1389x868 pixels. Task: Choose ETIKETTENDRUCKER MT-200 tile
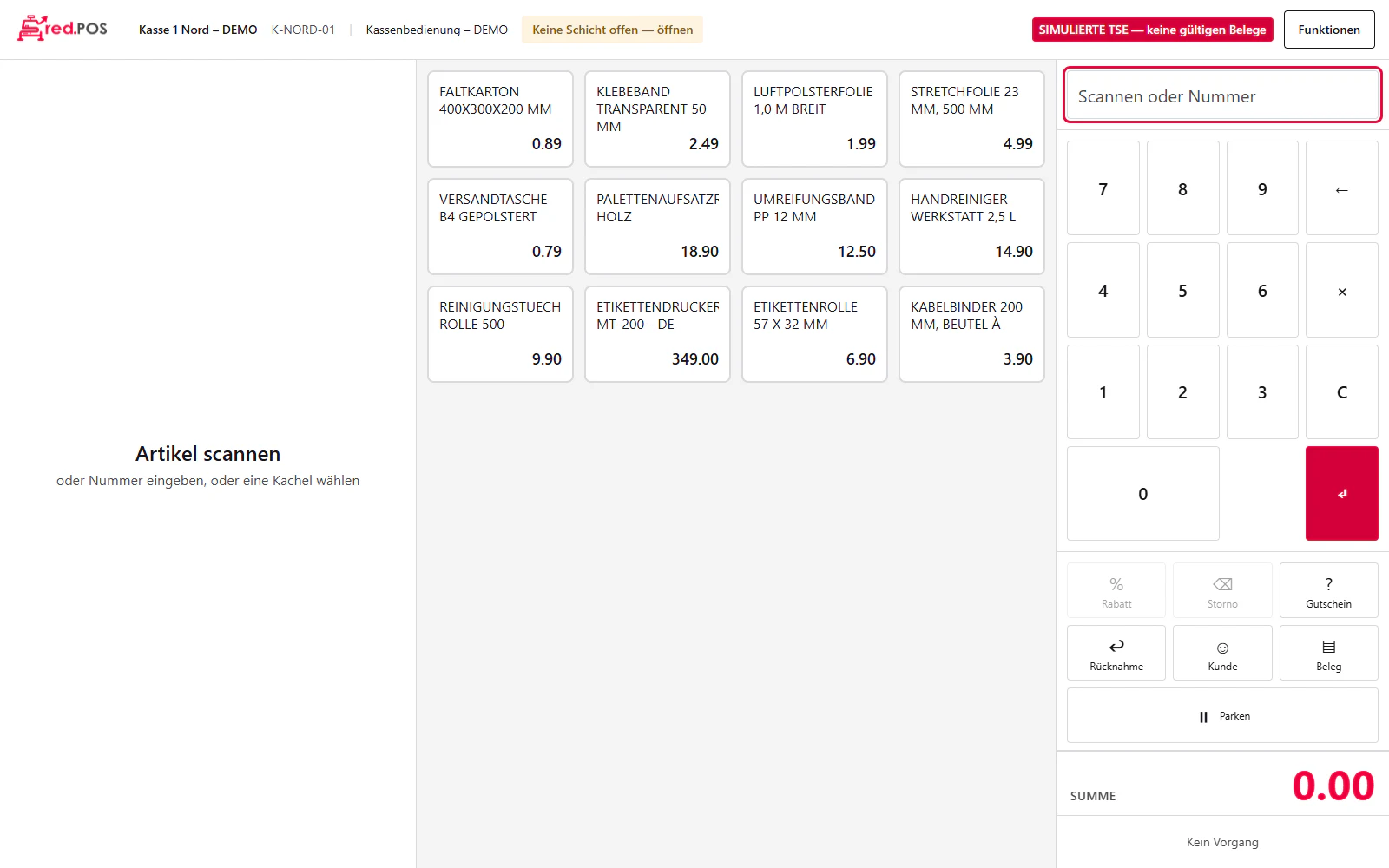(x=657, y=334)
